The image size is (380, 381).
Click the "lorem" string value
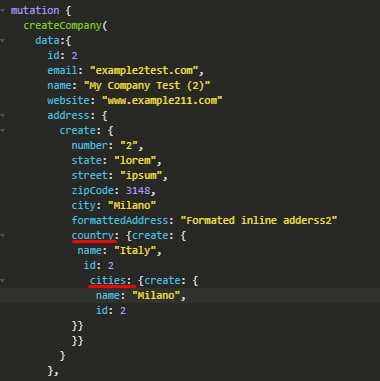coord(135,160)
